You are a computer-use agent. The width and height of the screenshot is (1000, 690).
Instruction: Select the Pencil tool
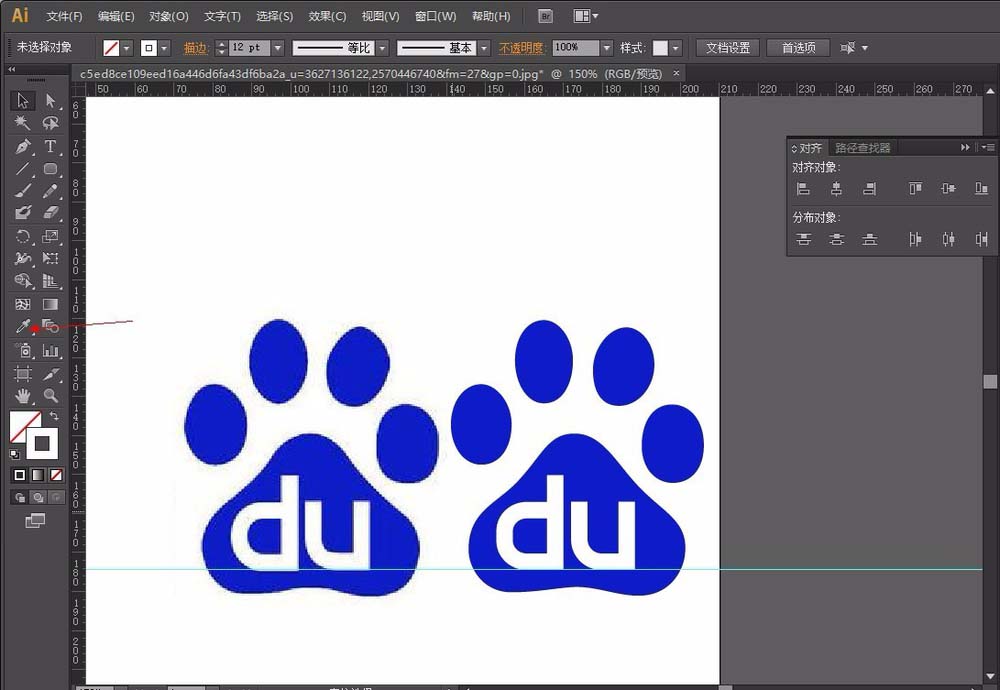(x=50, y=191)
